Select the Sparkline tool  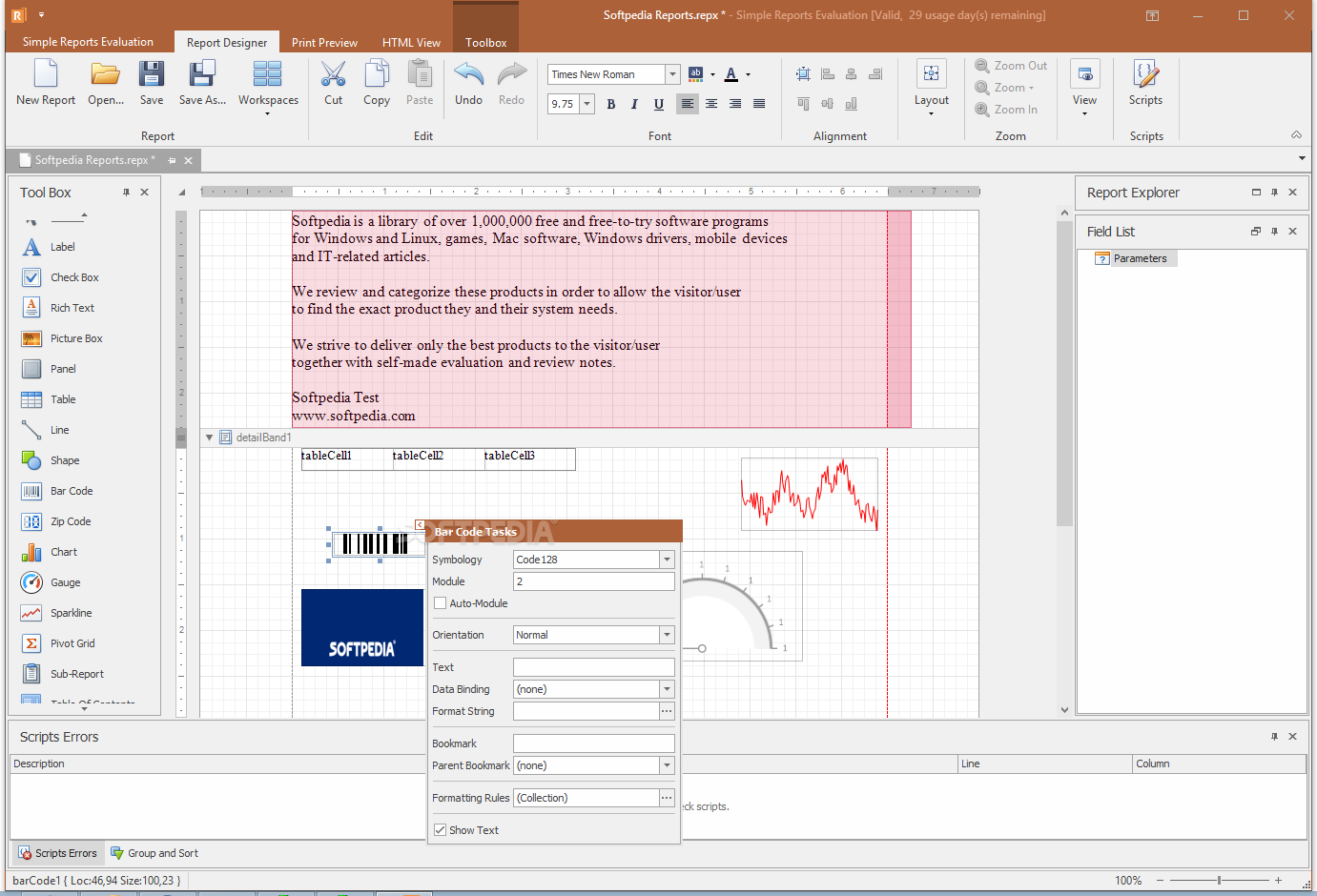[x=71, y=613]
